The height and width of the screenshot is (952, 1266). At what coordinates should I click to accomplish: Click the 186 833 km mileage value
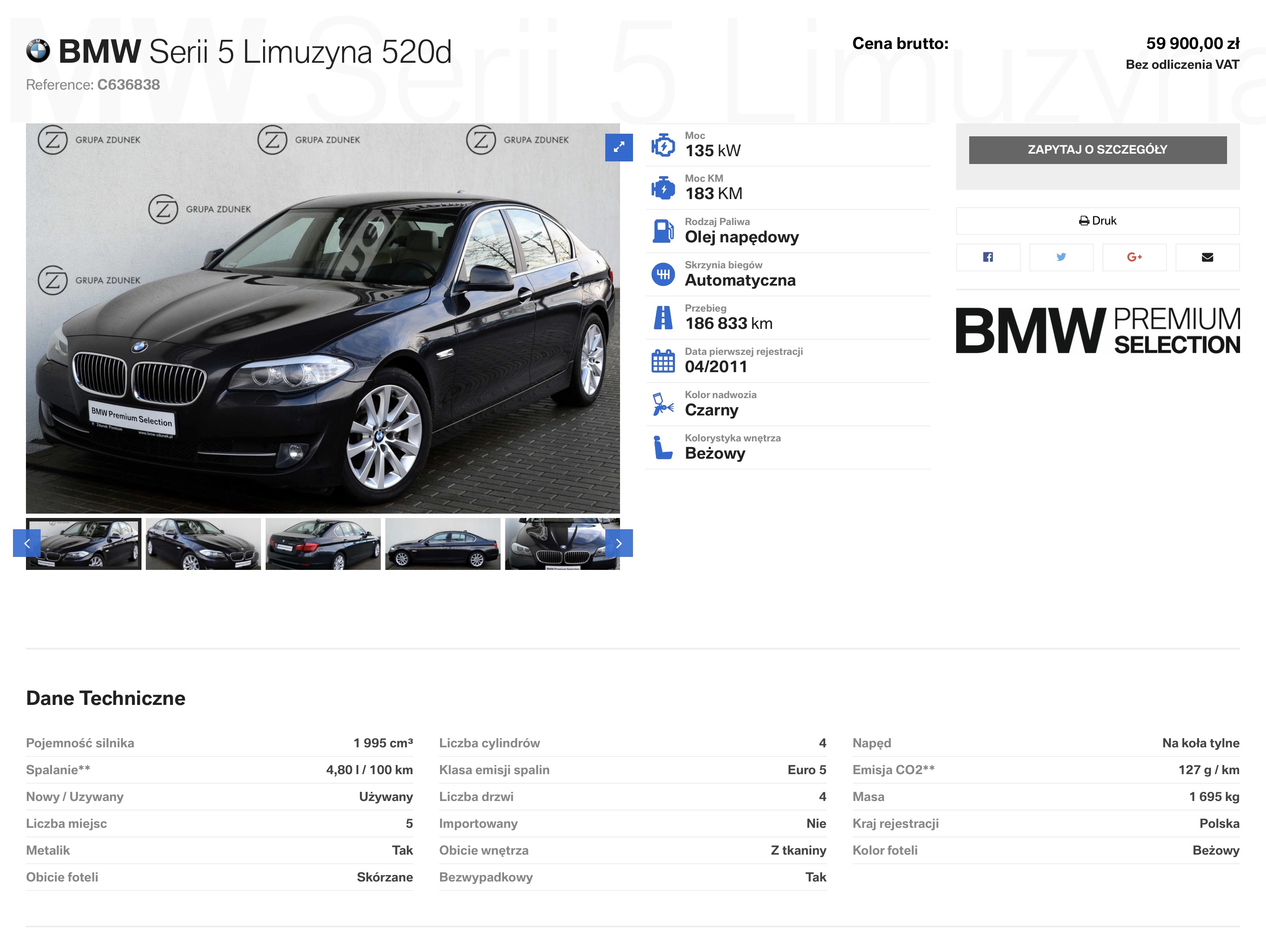tap(729, 323)
